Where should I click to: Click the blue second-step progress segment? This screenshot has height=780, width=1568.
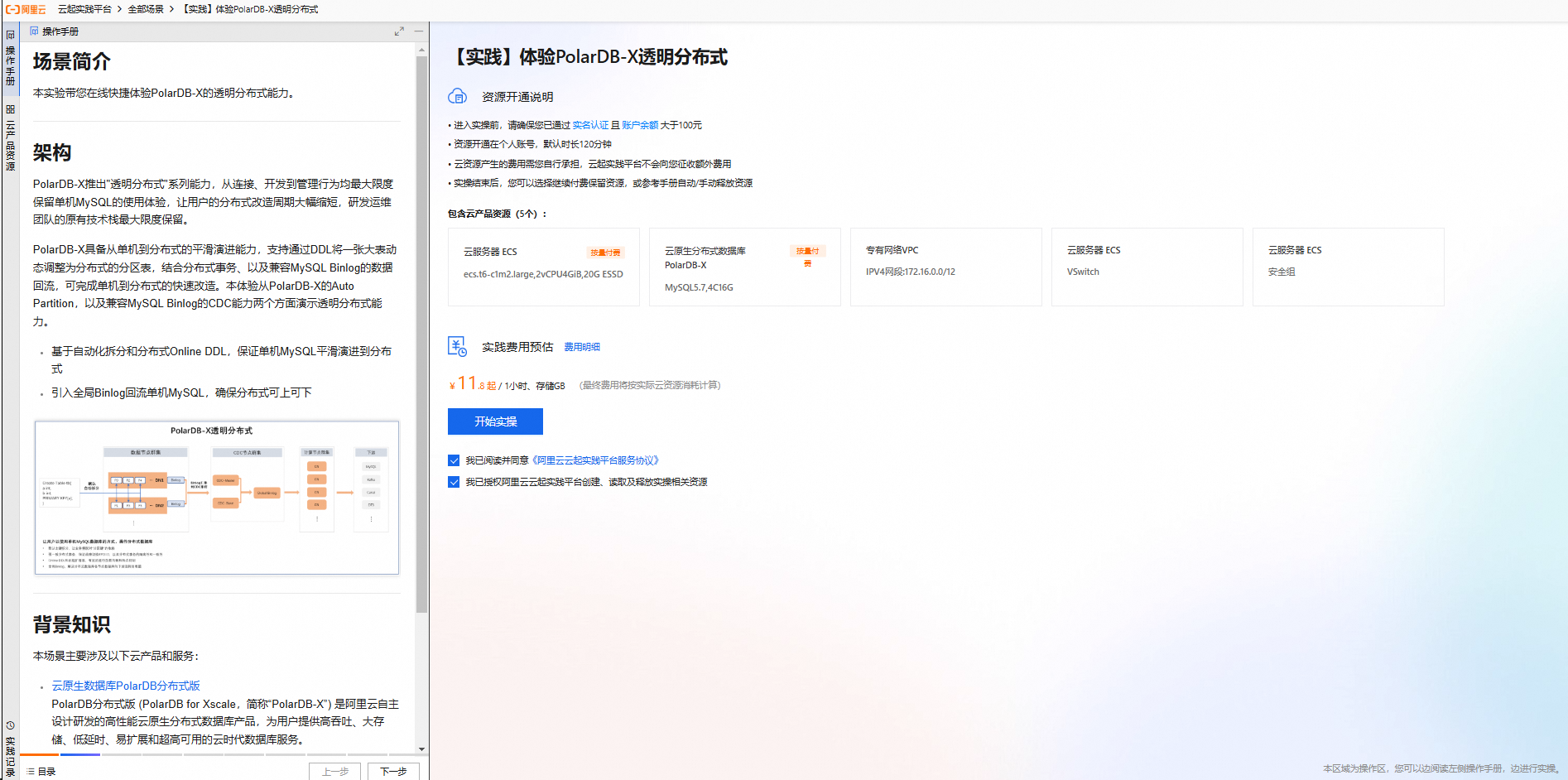coord(80,754)
